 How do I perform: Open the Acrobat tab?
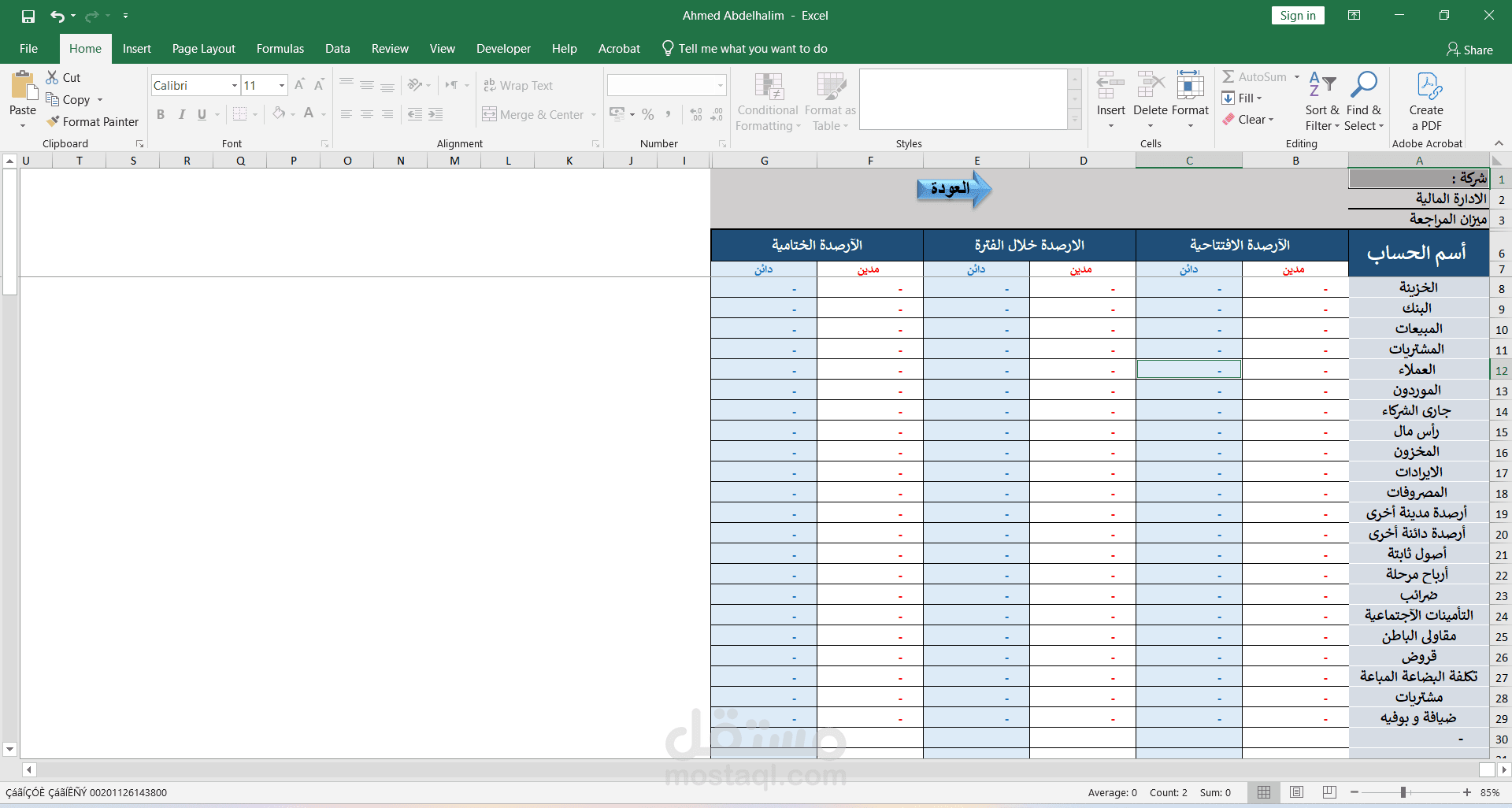[x=619, y=49]
